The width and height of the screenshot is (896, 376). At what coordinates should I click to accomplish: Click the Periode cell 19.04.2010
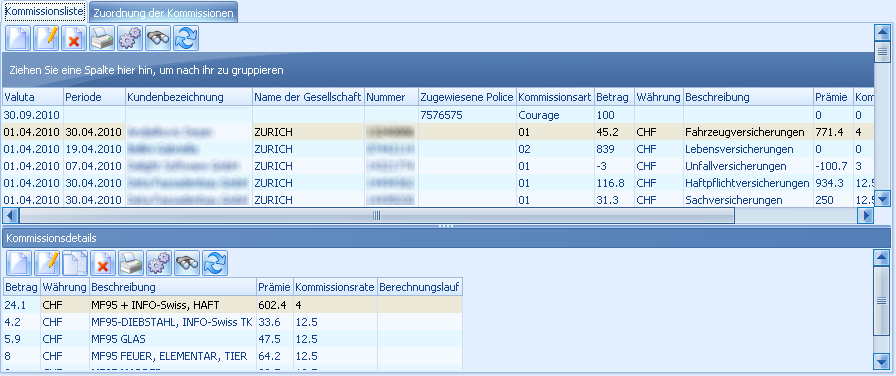[94, 149]
